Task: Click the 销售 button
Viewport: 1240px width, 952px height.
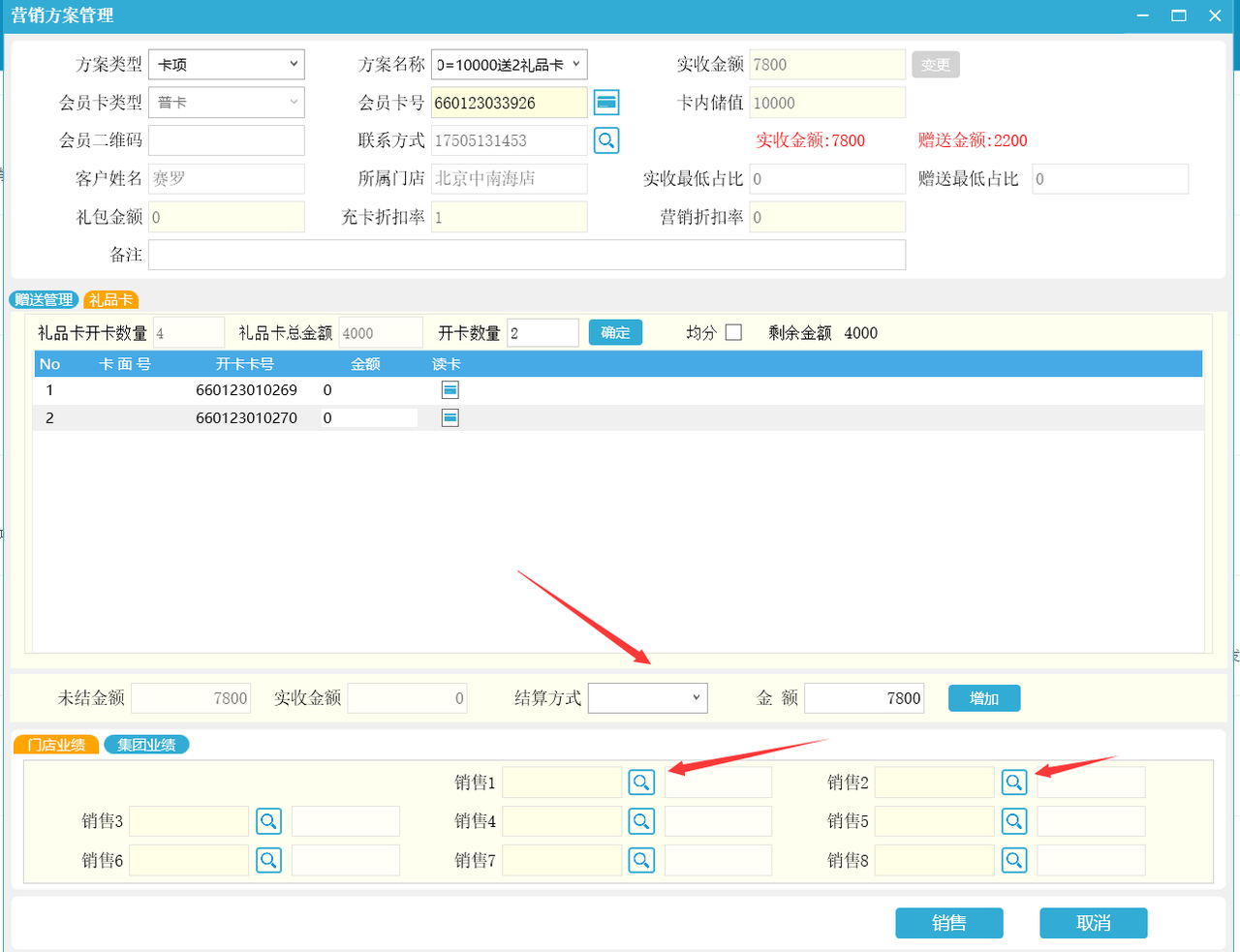Action: pyautogui.click(x=948, y=923)
